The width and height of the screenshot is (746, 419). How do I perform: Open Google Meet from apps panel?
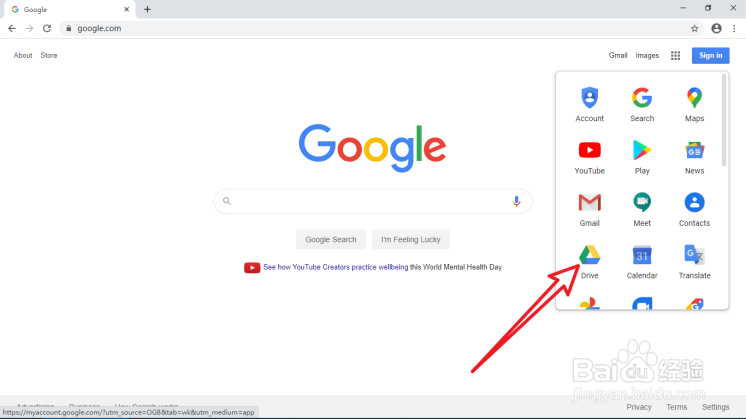[x=642, y=210]
